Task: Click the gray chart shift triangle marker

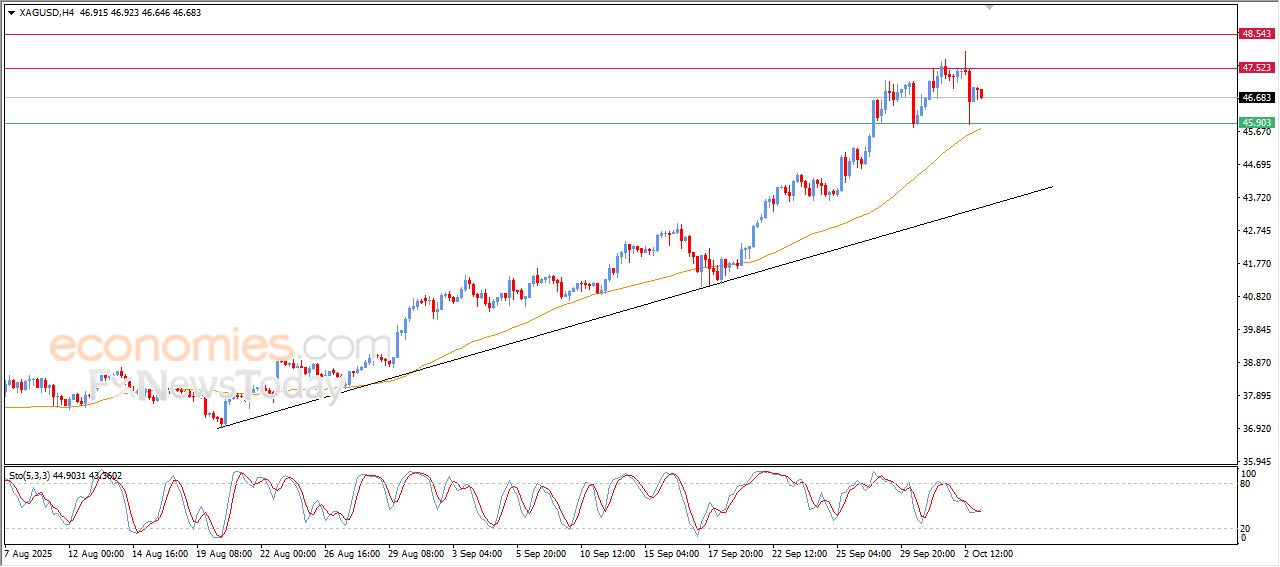Action: tap(990, 7)
